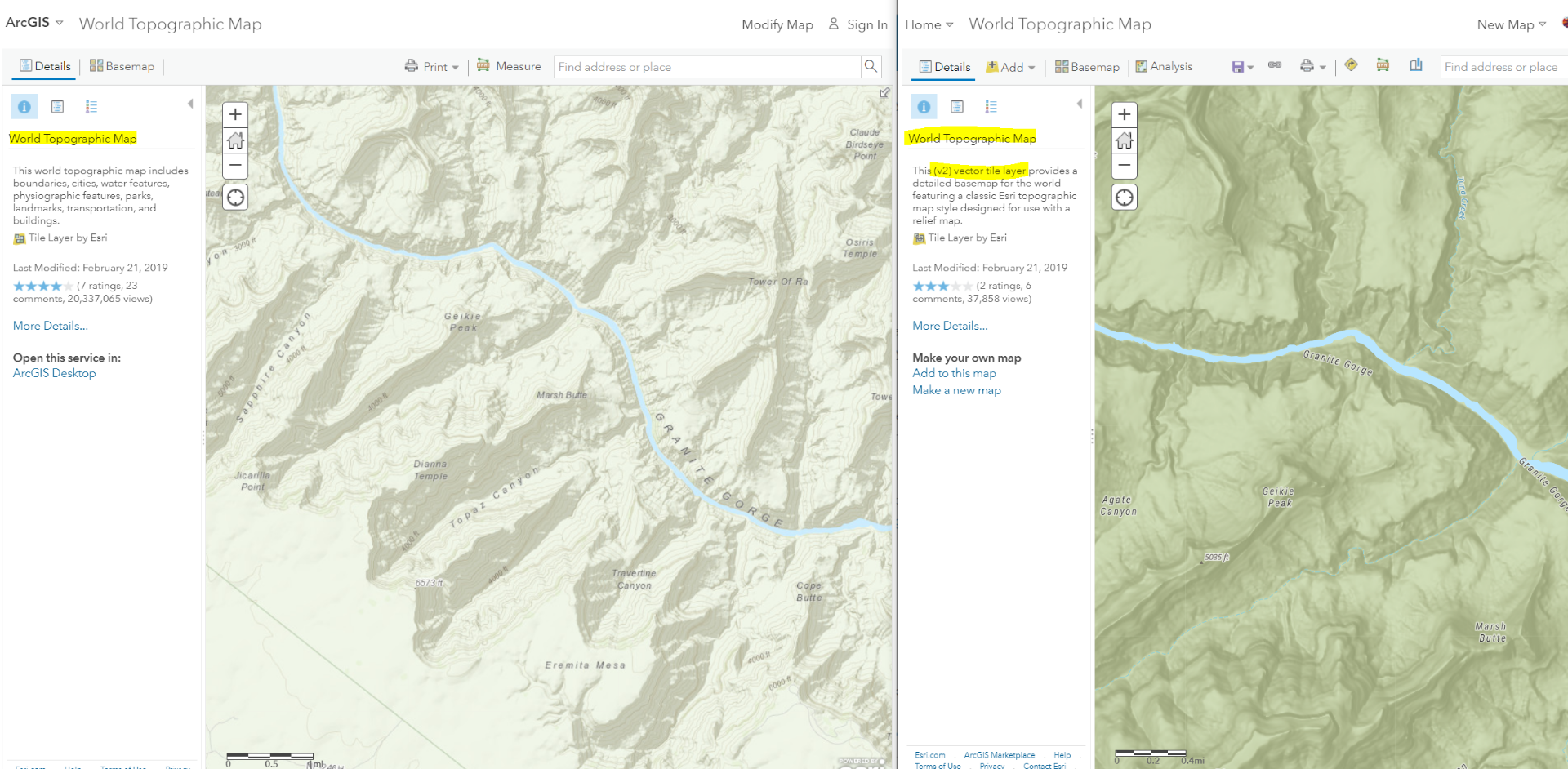This screenshot has width=1568, height=769.
Task: Click the Esri.com footer link in right window
Action: 930,755
